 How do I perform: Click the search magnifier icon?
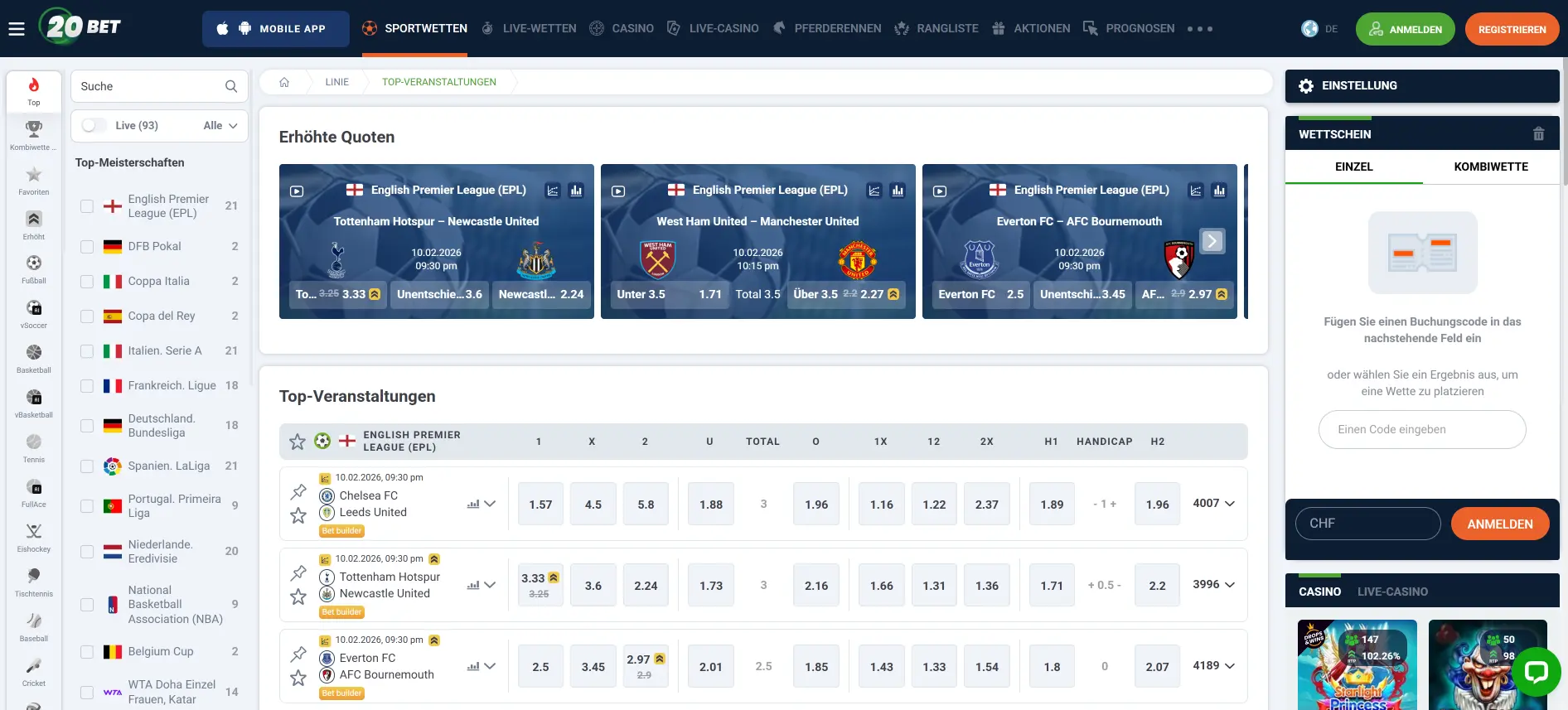coord(231,86)
